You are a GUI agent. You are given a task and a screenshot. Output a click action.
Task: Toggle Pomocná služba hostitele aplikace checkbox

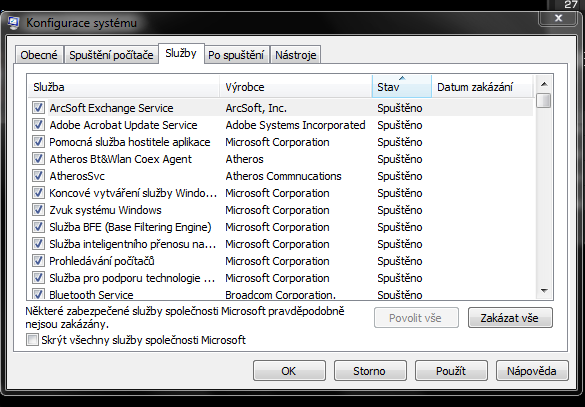pyautogui.click(x=38, y=142)
